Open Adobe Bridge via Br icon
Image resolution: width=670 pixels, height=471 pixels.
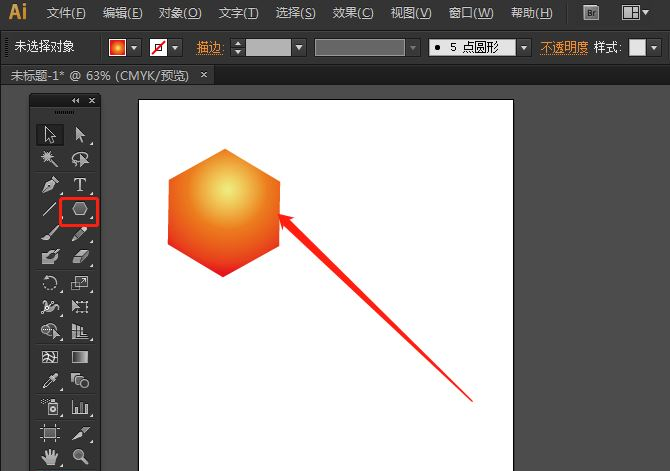591,13
